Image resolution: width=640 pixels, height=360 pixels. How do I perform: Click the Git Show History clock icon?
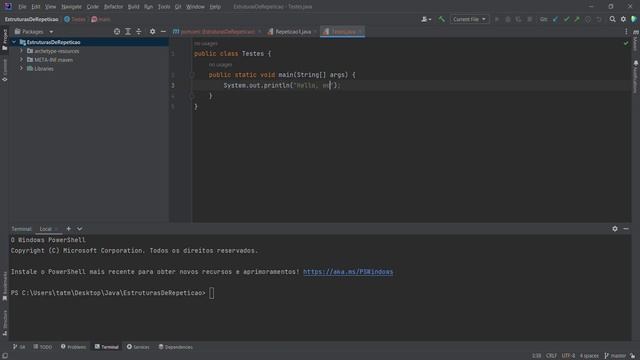588,19
